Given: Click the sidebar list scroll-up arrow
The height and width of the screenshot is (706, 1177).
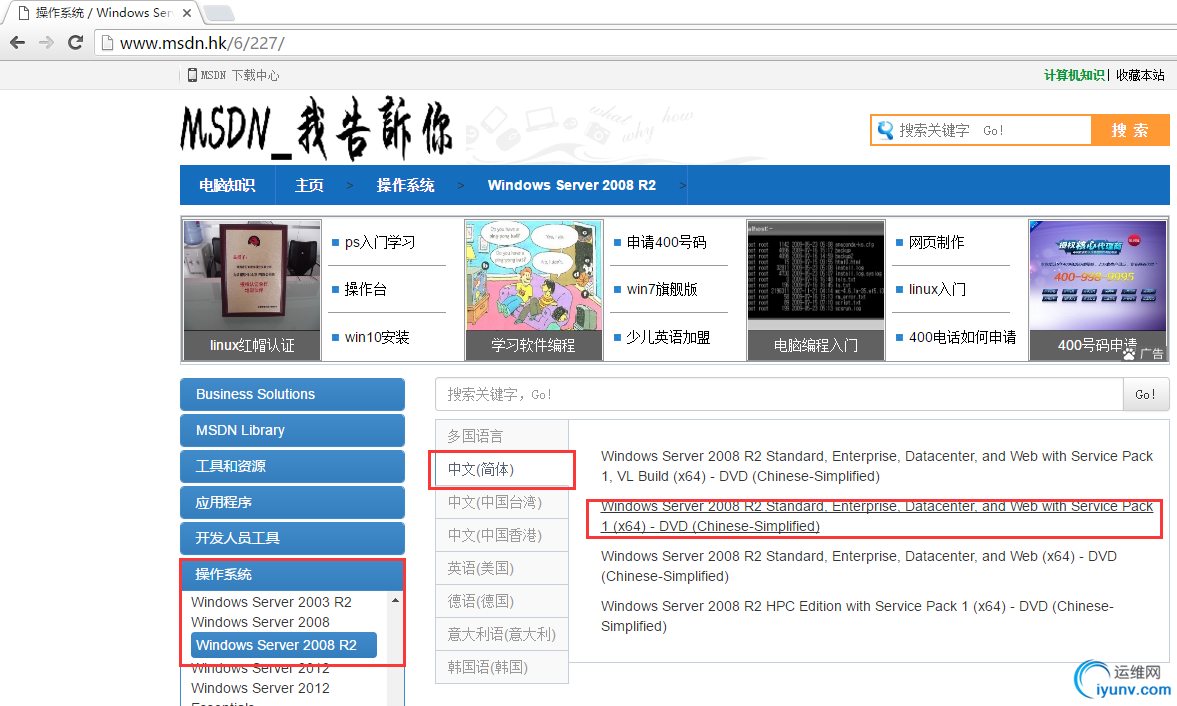Looking at the screenshot, I should point(396,600).
